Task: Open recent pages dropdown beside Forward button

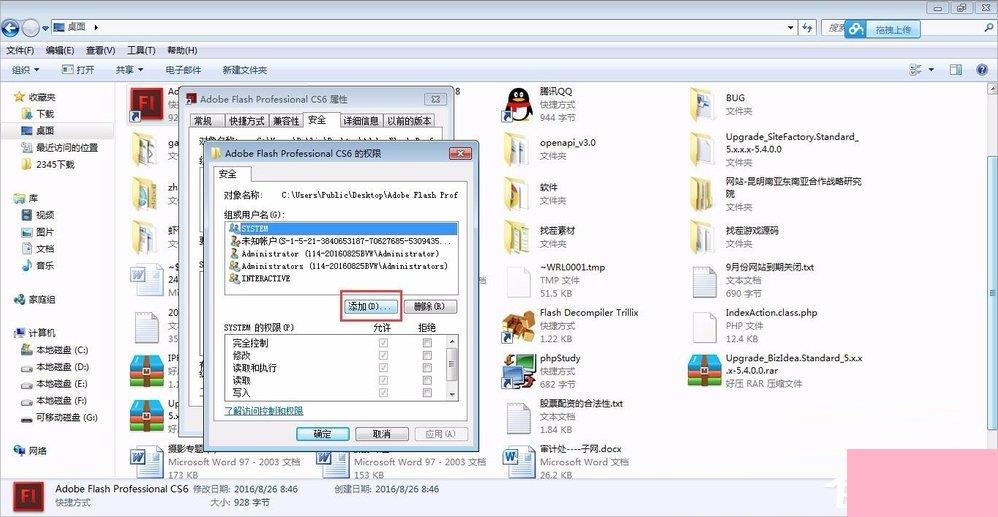Action: (x=45, y=28)
